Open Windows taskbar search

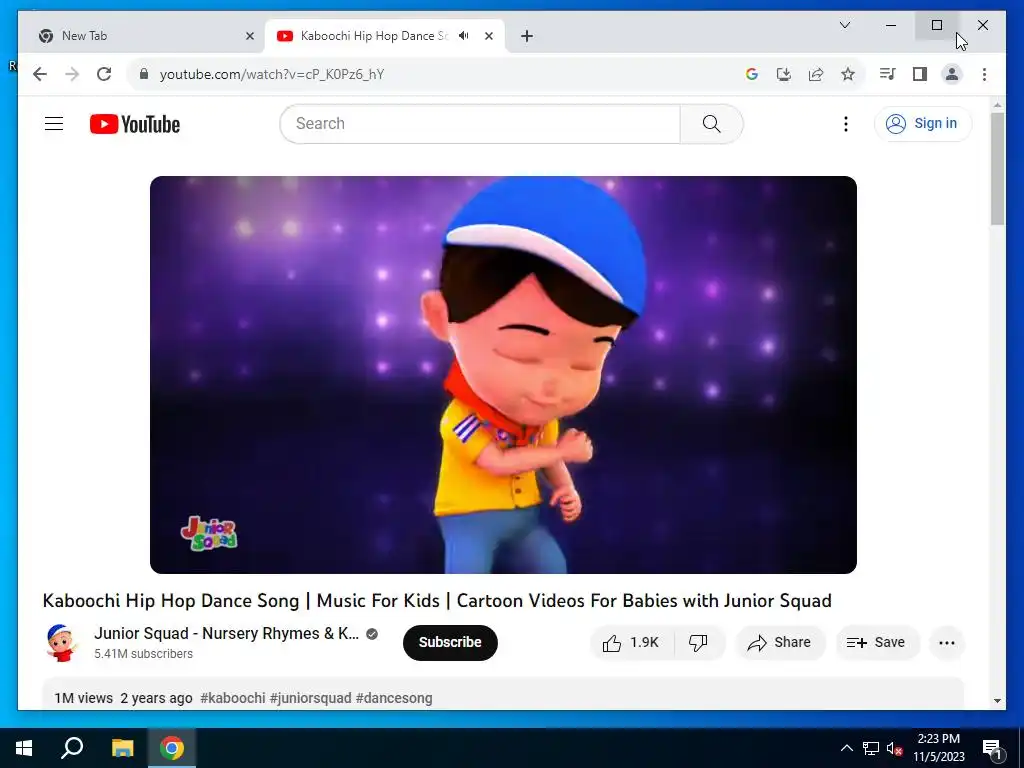point(72,748)
